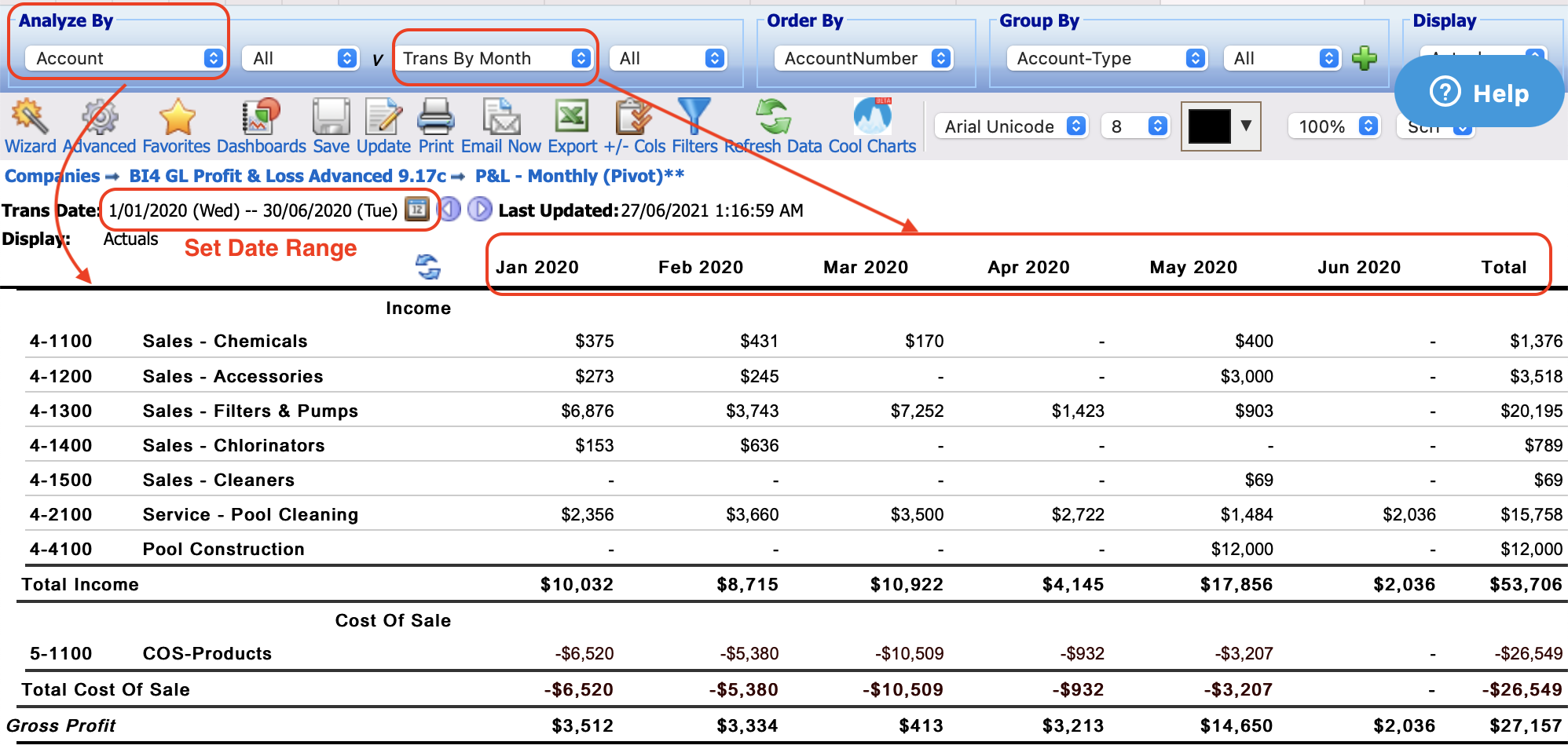This screenshot has width=1568, height=749.
Task: Click the pivot swap arrows icon
Action: [x=428, y=267]
